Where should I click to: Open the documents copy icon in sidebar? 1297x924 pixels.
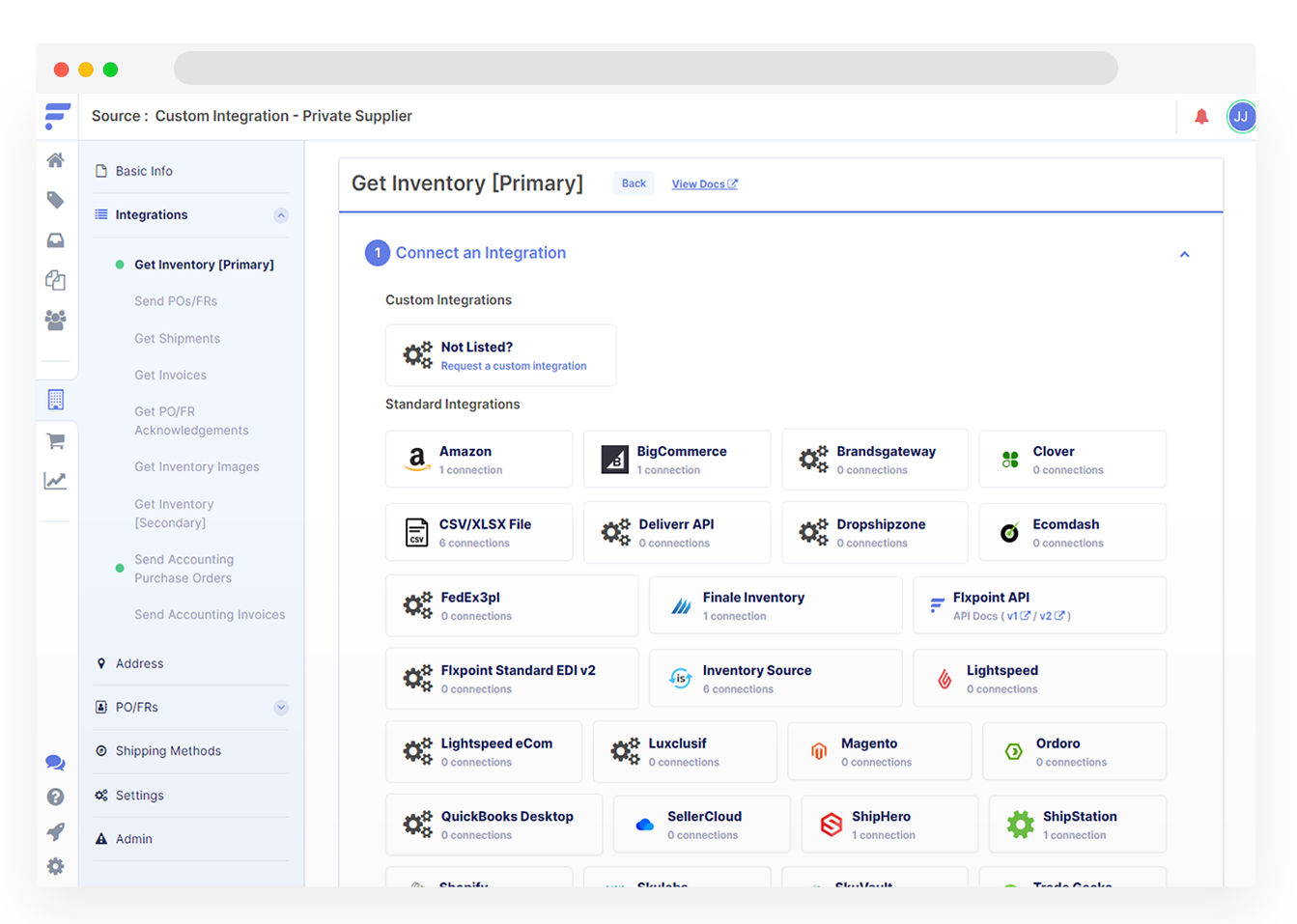pos(56,280)
